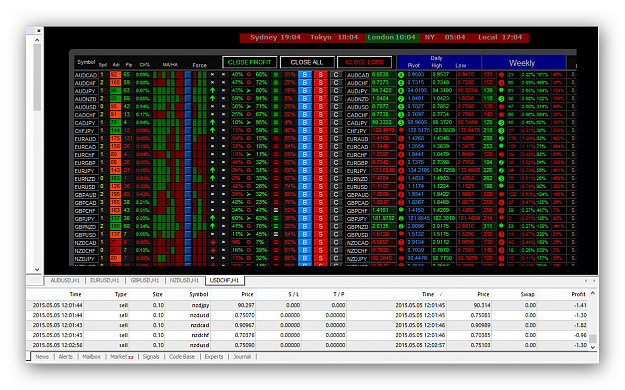The height and width of the screenshot is (390, 625).
Task: Click the S sell icon in CADJPY row
Action: click(320, 122)
